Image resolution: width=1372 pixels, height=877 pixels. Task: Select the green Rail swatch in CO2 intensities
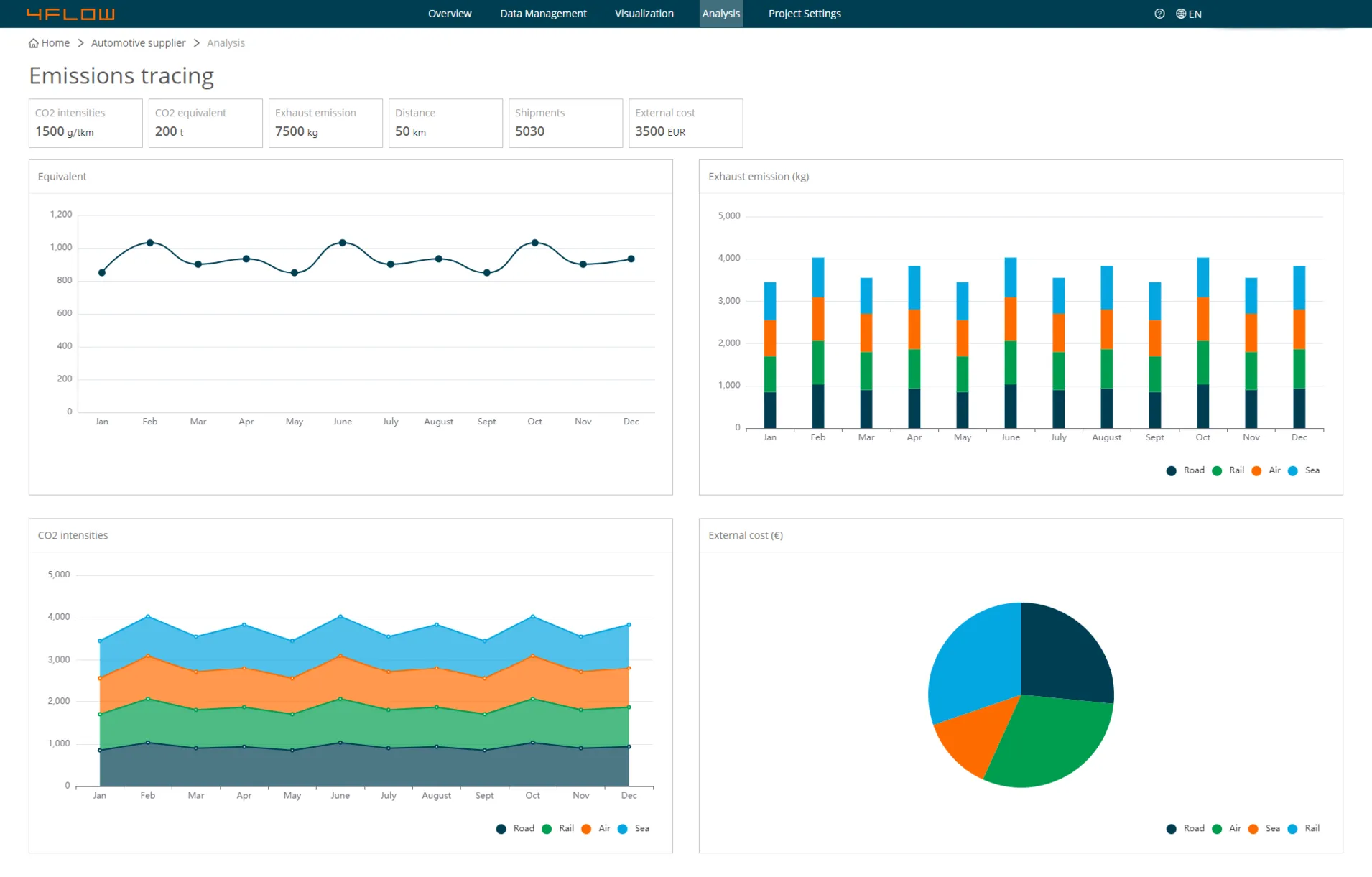pos(547,828)
